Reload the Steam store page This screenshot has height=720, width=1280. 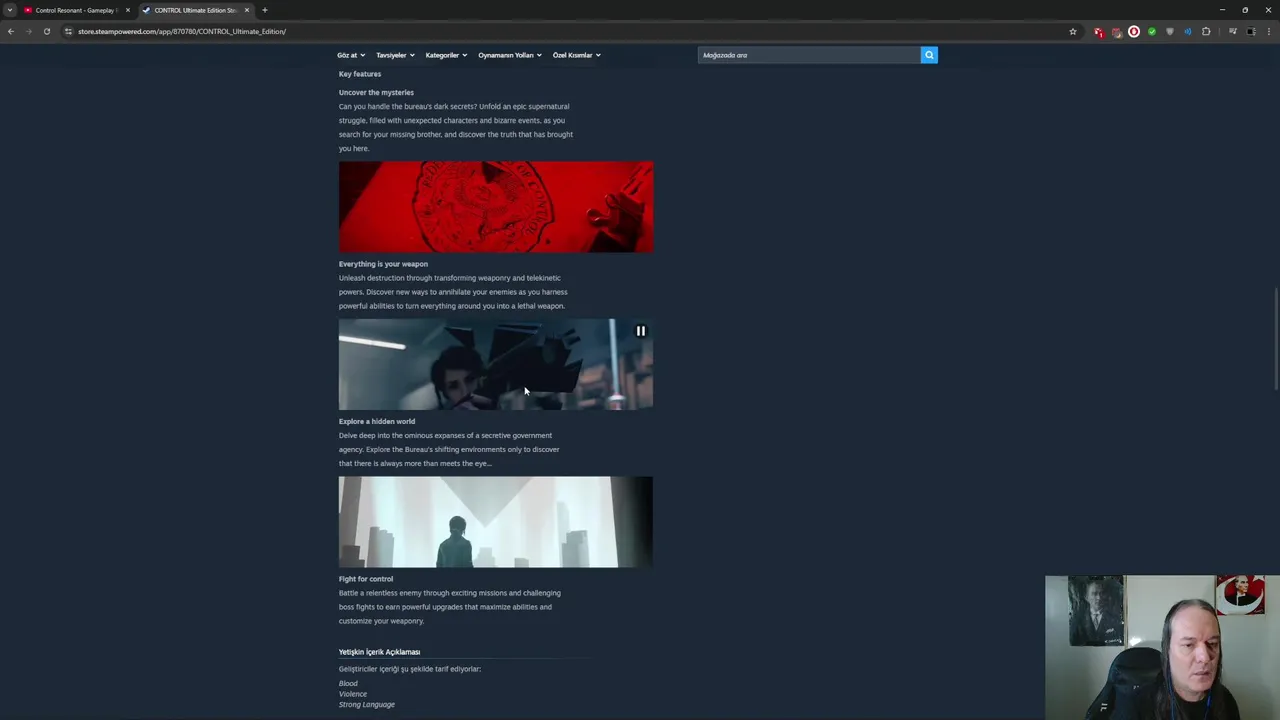(x=46, y=31)
